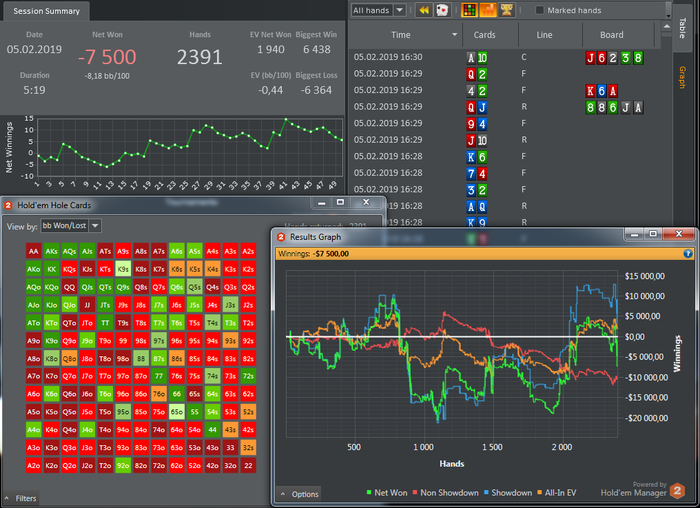Click the Hands count 2391 value

click(x=200, y=57)
